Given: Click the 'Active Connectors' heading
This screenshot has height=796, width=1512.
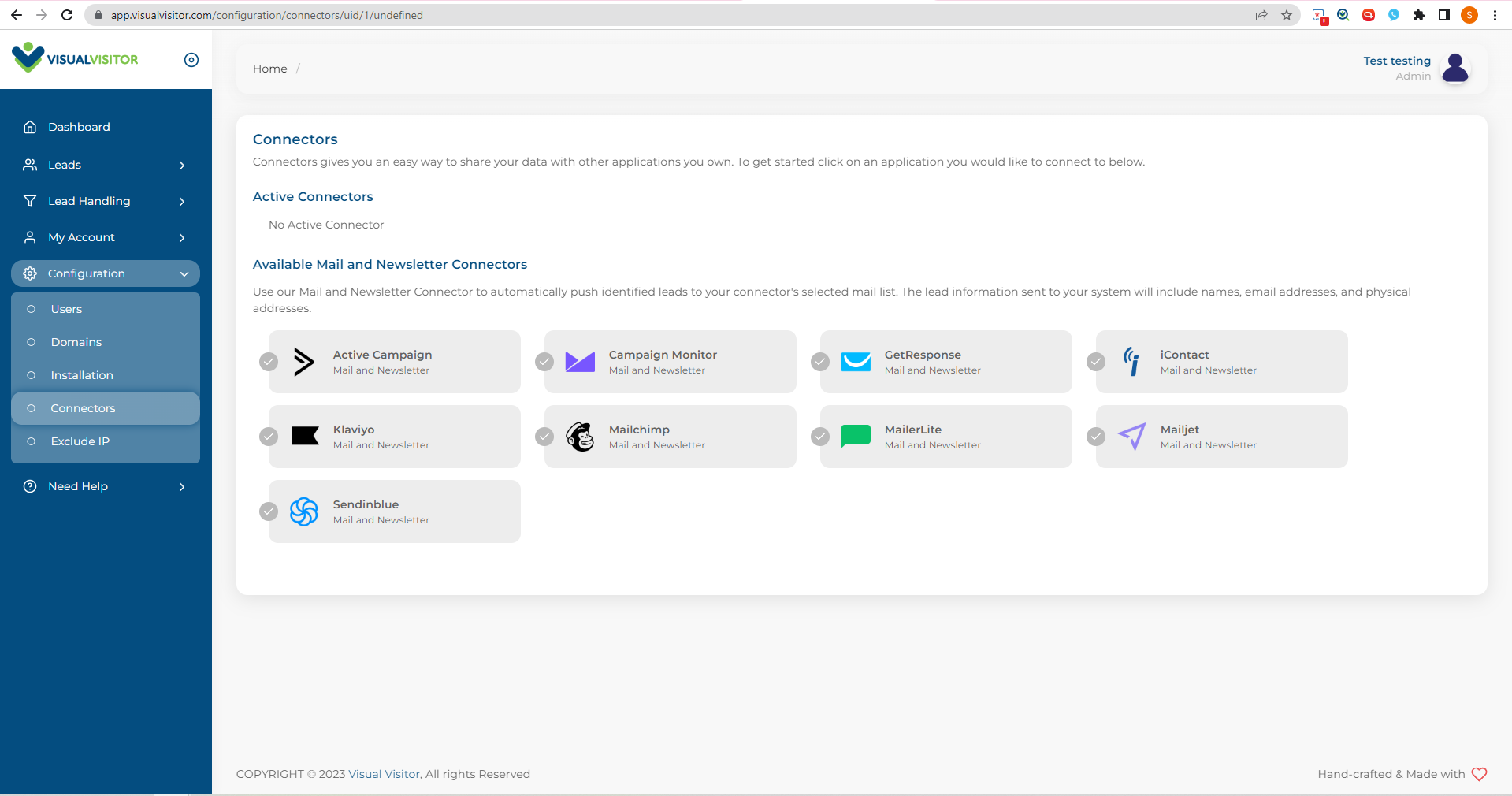Looking at the screenshot, I should coord(313,196).
